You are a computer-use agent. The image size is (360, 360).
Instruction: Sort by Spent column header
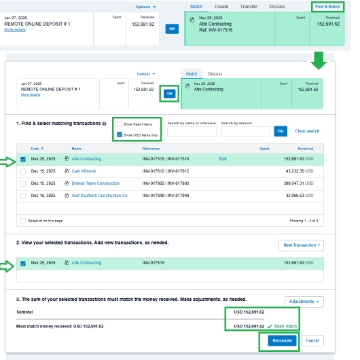point(264,149)
